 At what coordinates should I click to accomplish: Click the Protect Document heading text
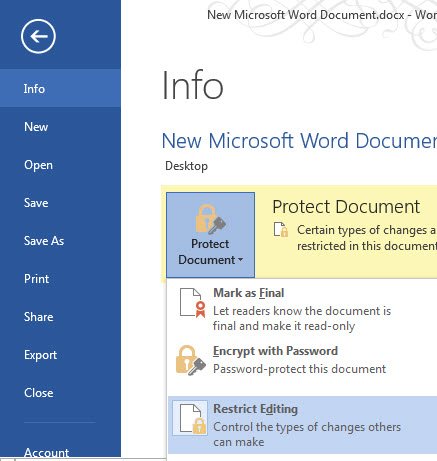pyautogui.click(x=346, y=206)
